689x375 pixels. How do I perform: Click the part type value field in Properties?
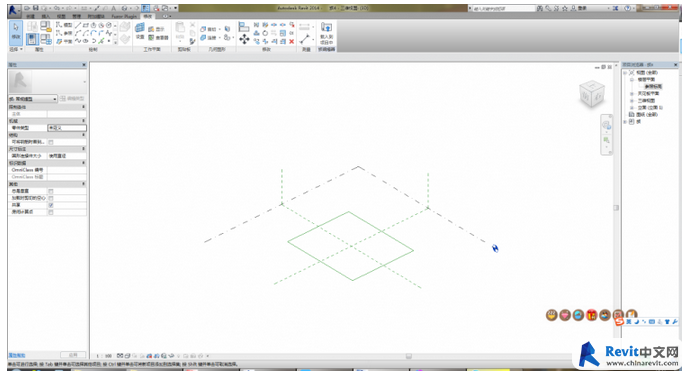click(x=67, y=128)
